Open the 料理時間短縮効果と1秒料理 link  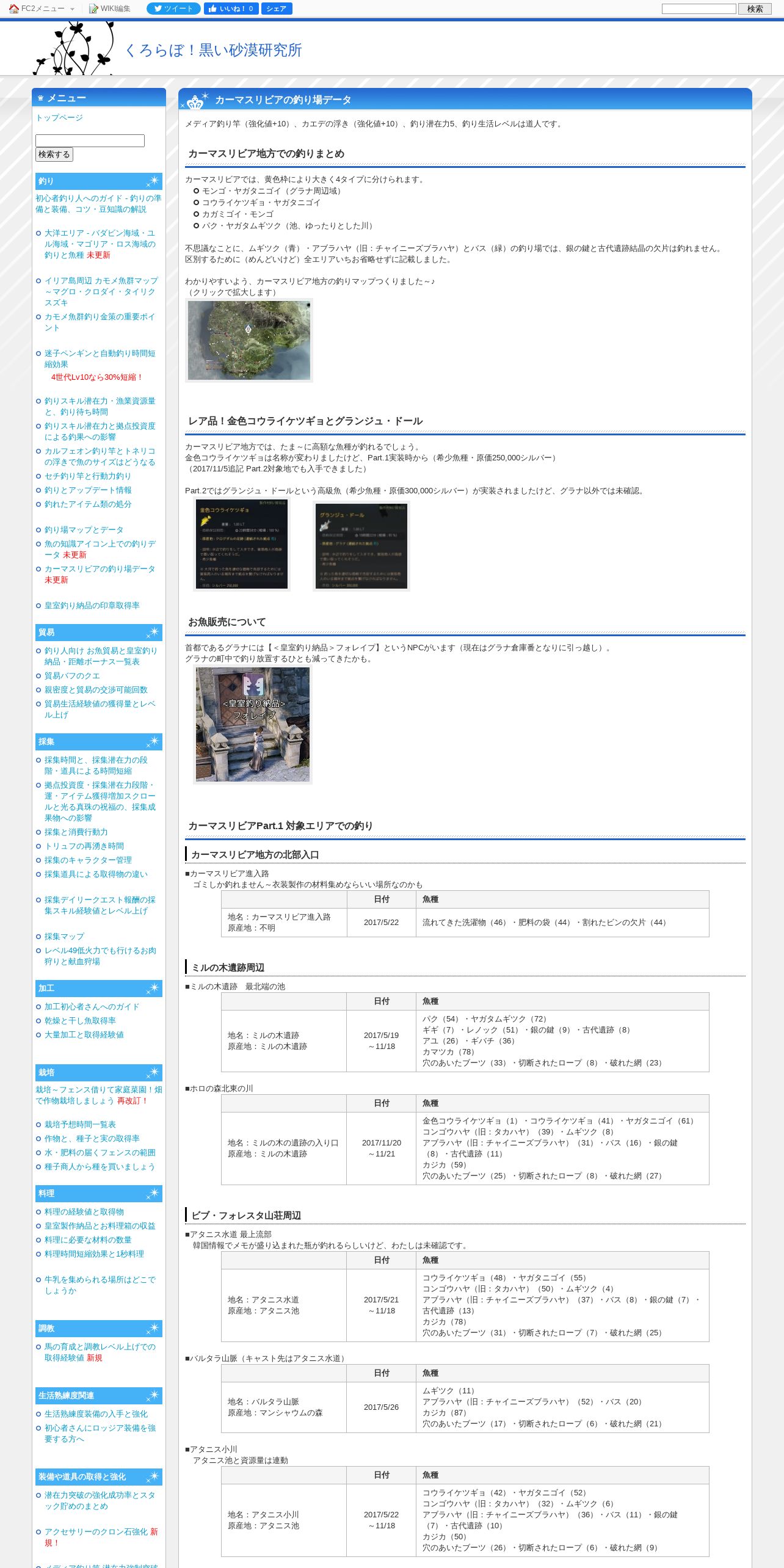click(94, 1254)
